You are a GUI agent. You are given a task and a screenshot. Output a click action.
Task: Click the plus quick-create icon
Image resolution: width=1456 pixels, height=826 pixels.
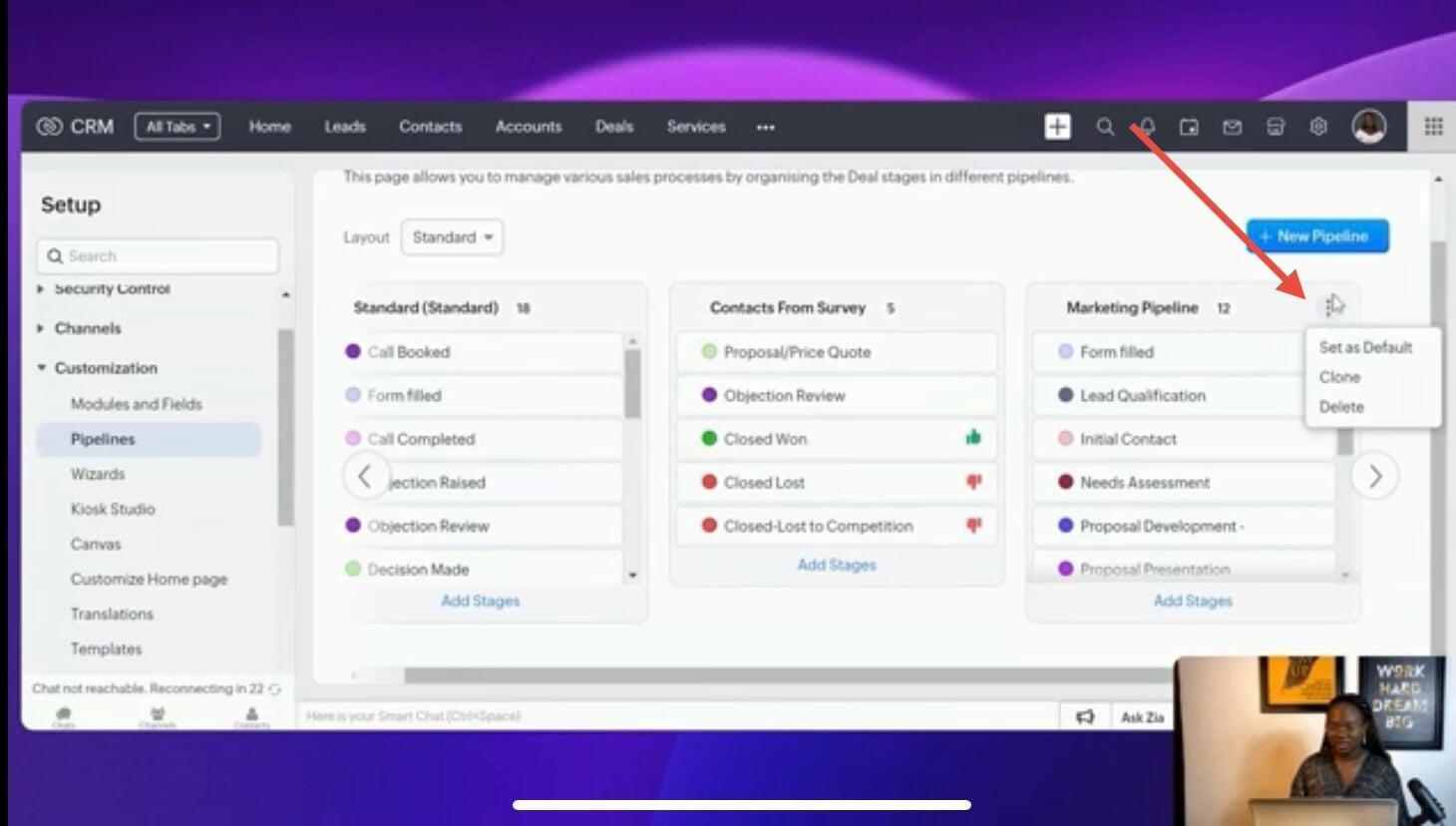point(1057,127)
